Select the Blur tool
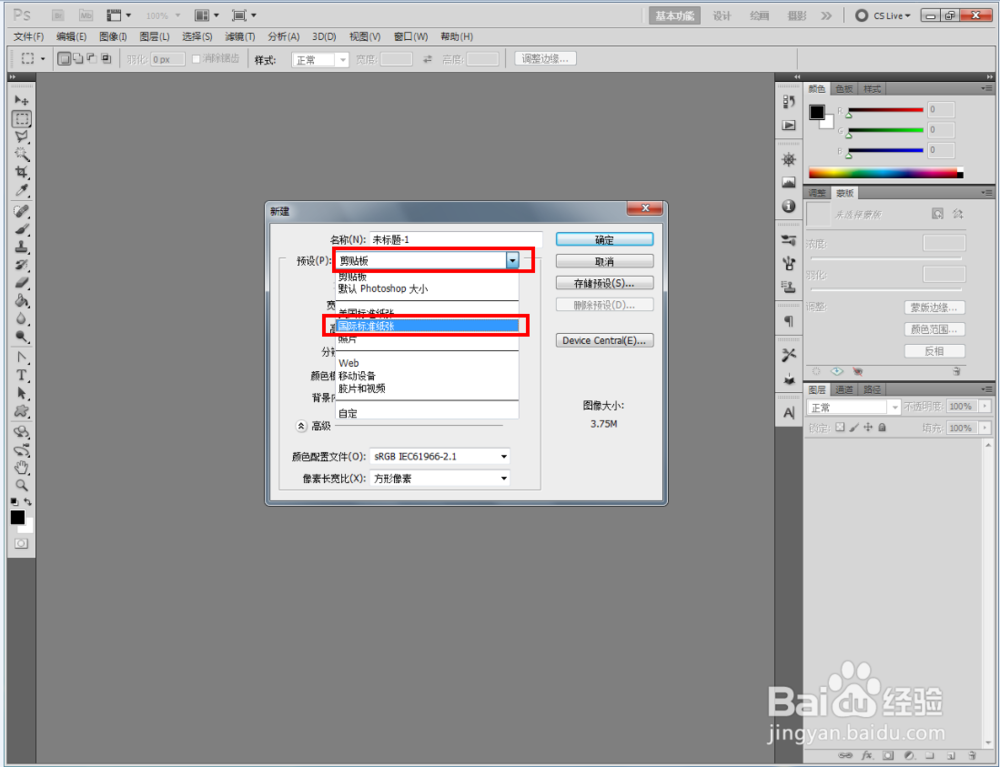Viewport: 1000px width, 767px height. click(22, 318)
